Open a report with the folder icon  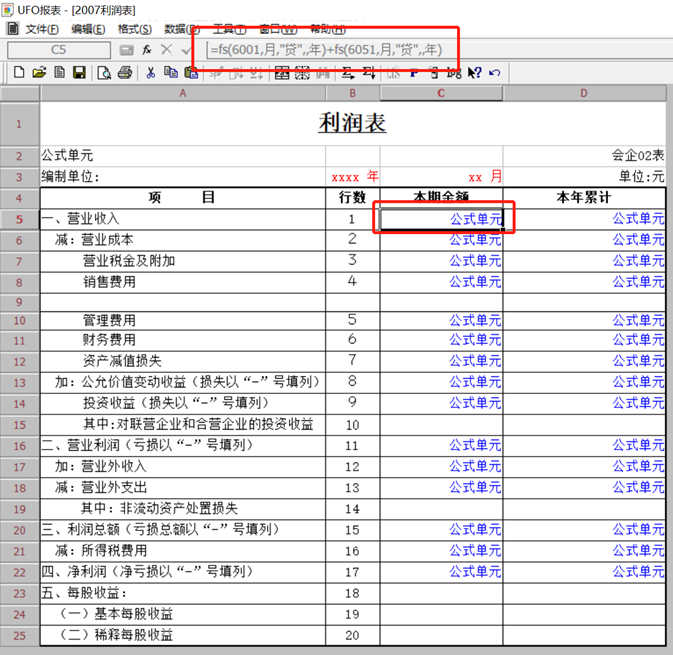click(39, 73)
